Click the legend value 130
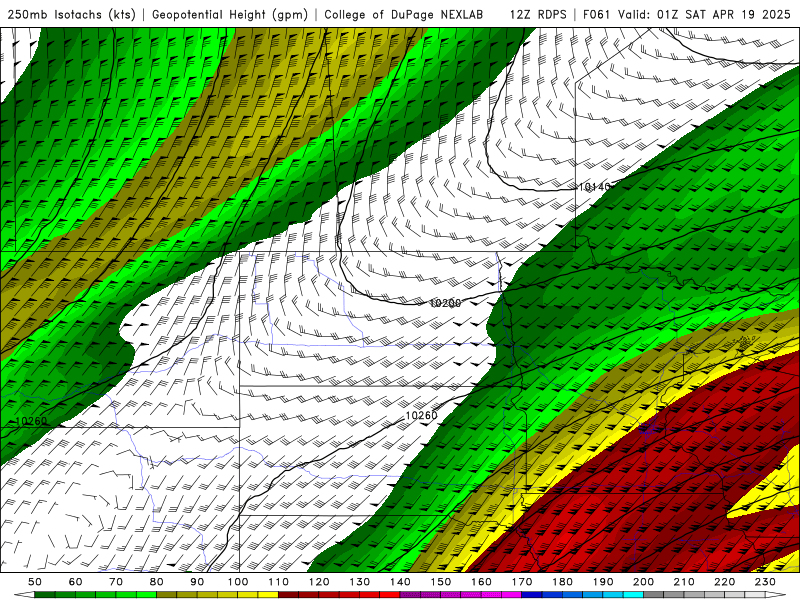The height and width of the screenshot is (600, 800). (360, 582)
